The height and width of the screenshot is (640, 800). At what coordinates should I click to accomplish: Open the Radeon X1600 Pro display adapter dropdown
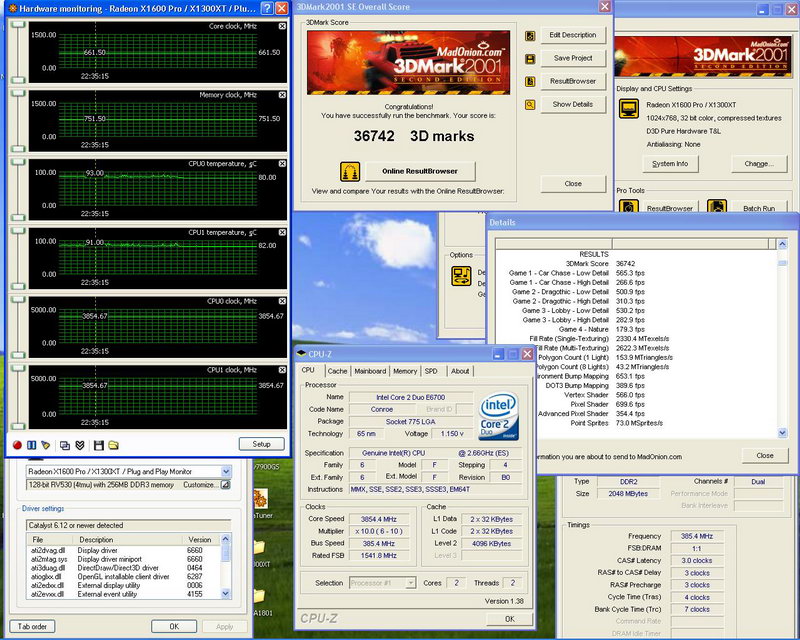coord(226,472)
